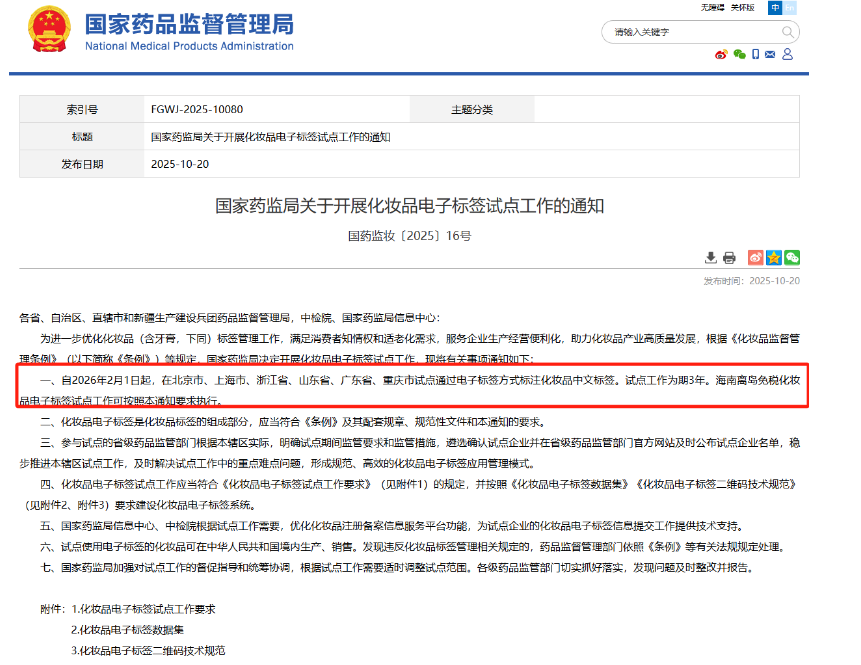This screenshot has height=665, width=861.
Task: Share article to Weibo via red icon
Action: [x=755, y=258]
